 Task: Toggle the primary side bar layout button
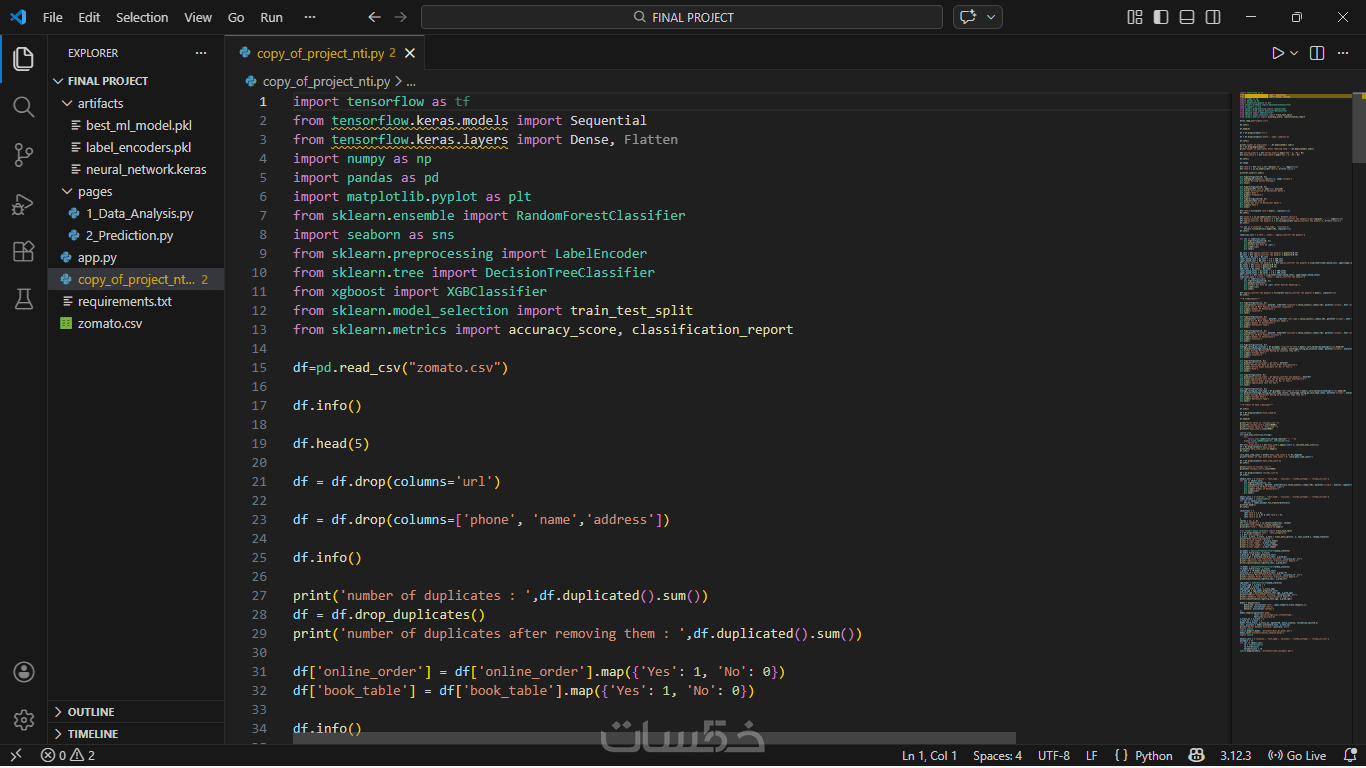(x=1161, y=17)
